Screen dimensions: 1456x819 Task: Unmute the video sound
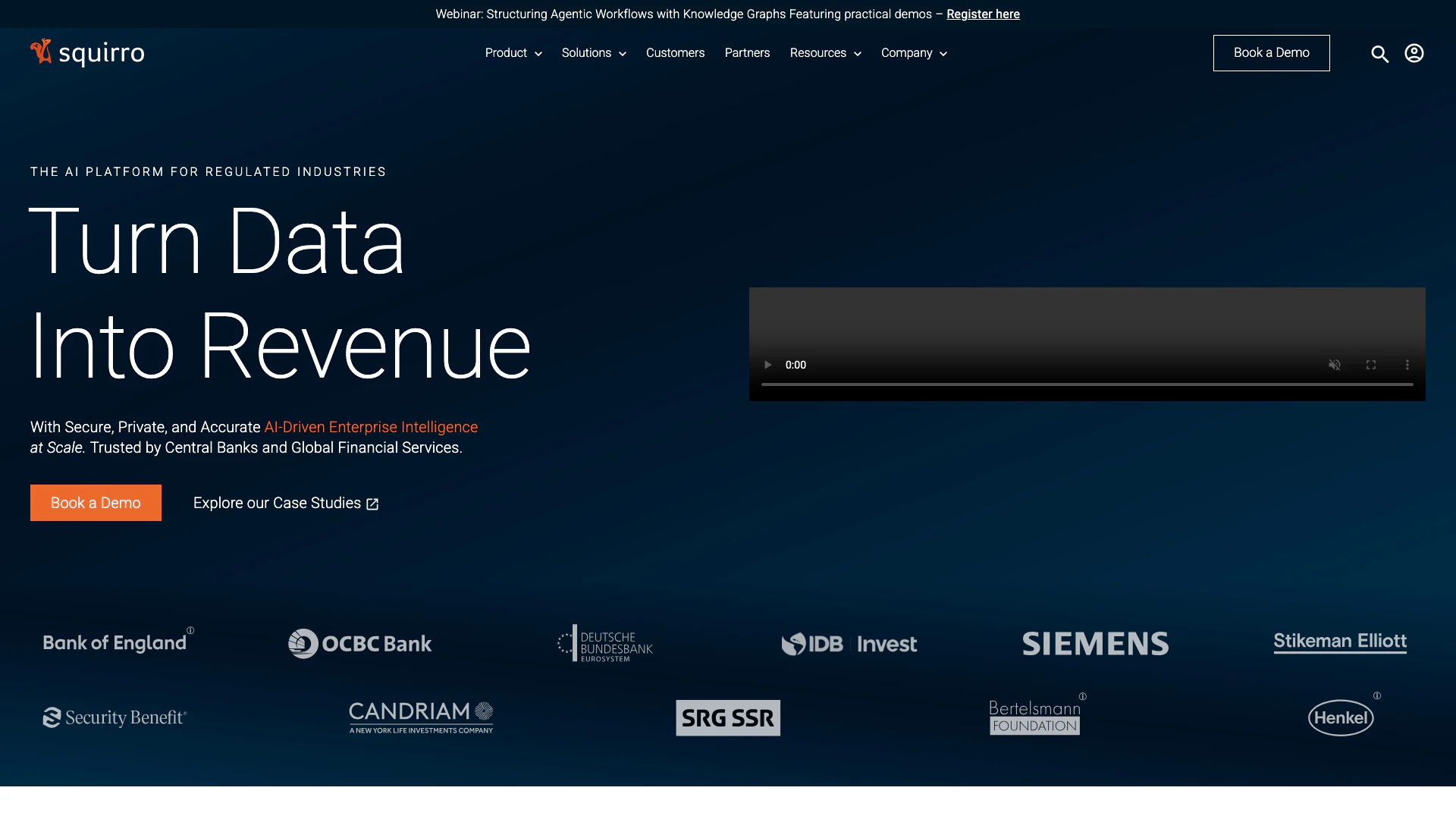click(1335, 365)
